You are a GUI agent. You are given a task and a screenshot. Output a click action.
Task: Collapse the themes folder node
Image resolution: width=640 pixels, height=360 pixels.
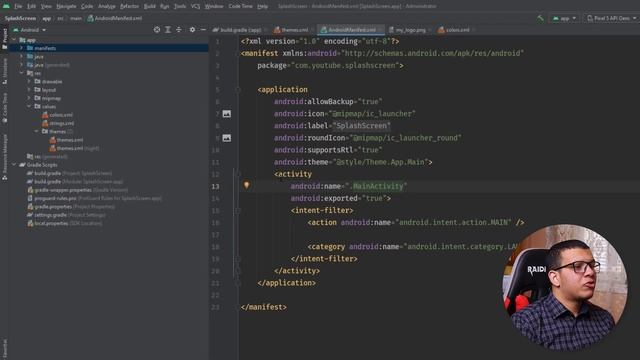pos(36,132)
